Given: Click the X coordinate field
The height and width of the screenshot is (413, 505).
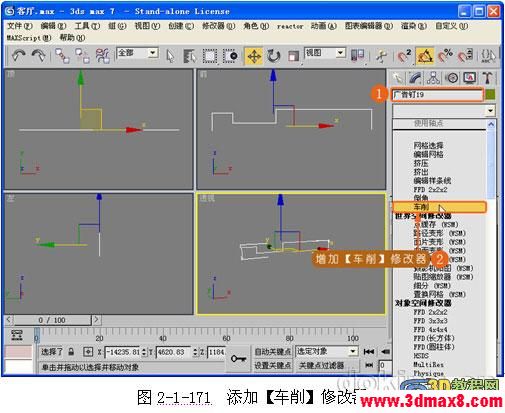Looking at the screenshot, I should (123, 352).
